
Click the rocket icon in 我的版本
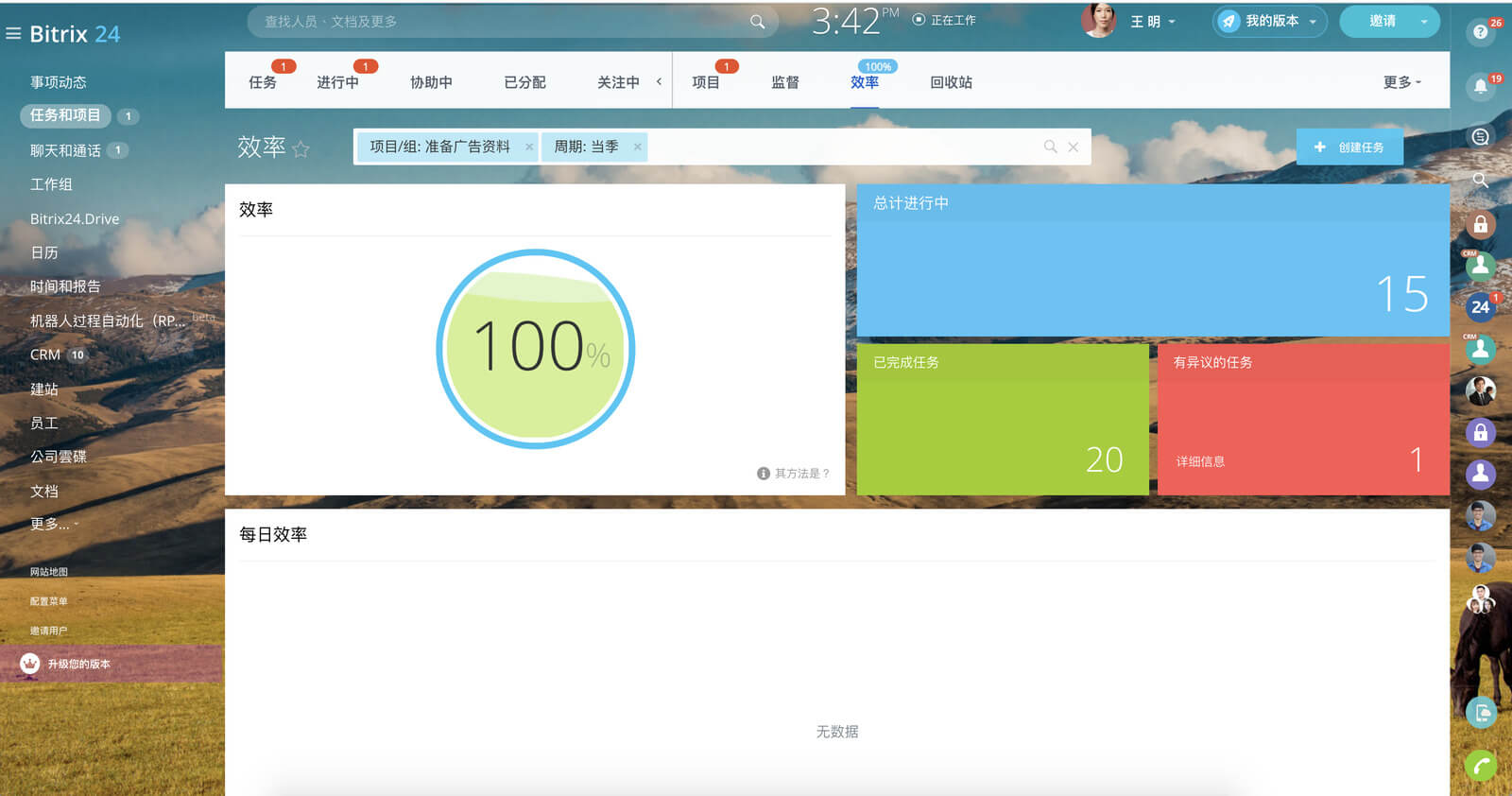coord(1228,21)
